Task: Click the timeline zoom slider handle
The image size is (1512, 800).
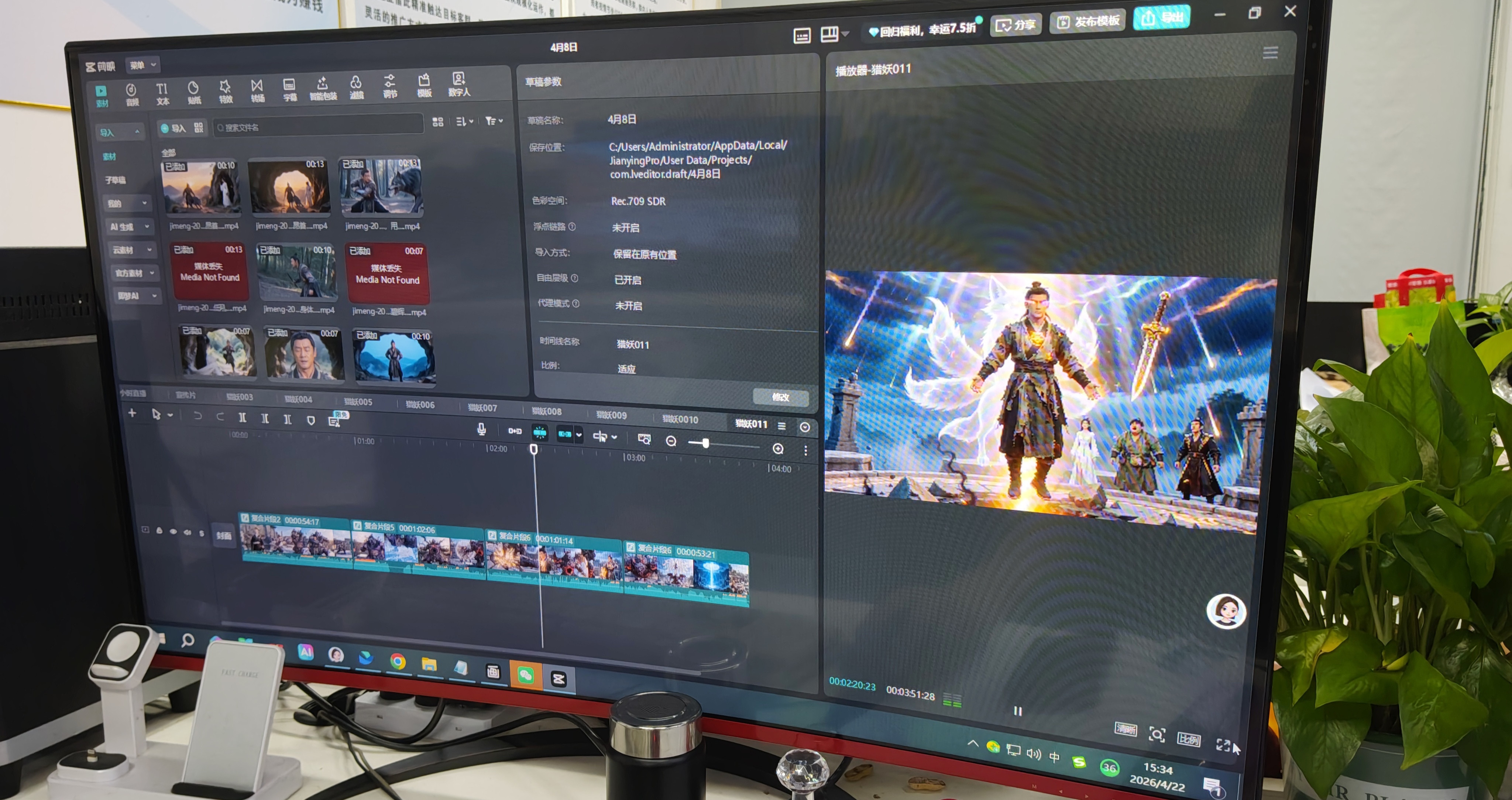Action: pyautogui.click(x=705, y=443)
